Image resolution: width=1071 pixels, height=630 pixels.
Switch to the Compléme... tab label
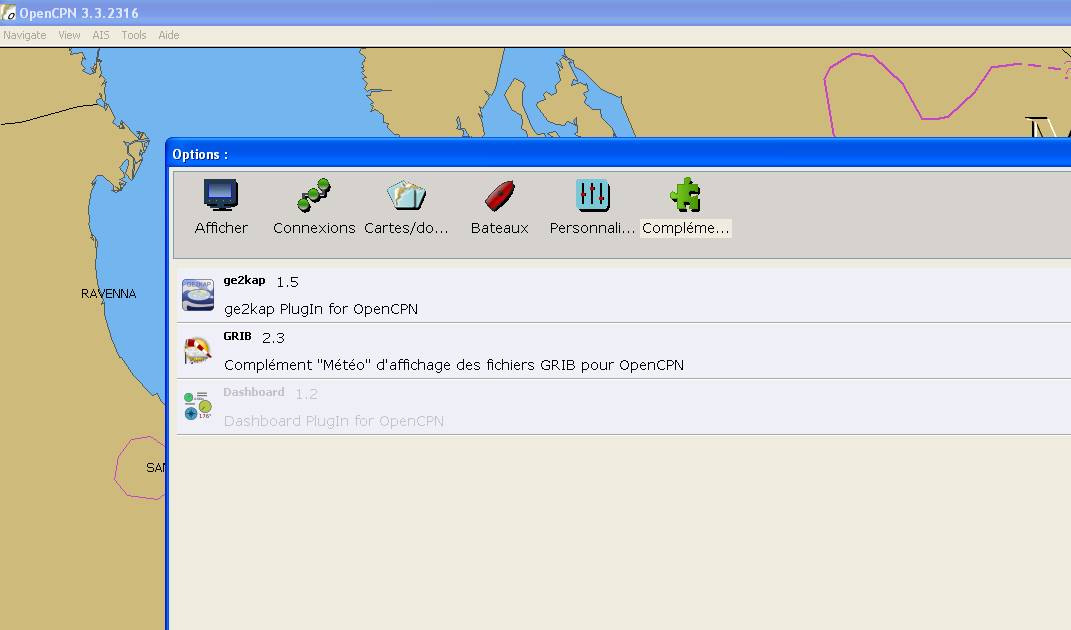point(686,228)
